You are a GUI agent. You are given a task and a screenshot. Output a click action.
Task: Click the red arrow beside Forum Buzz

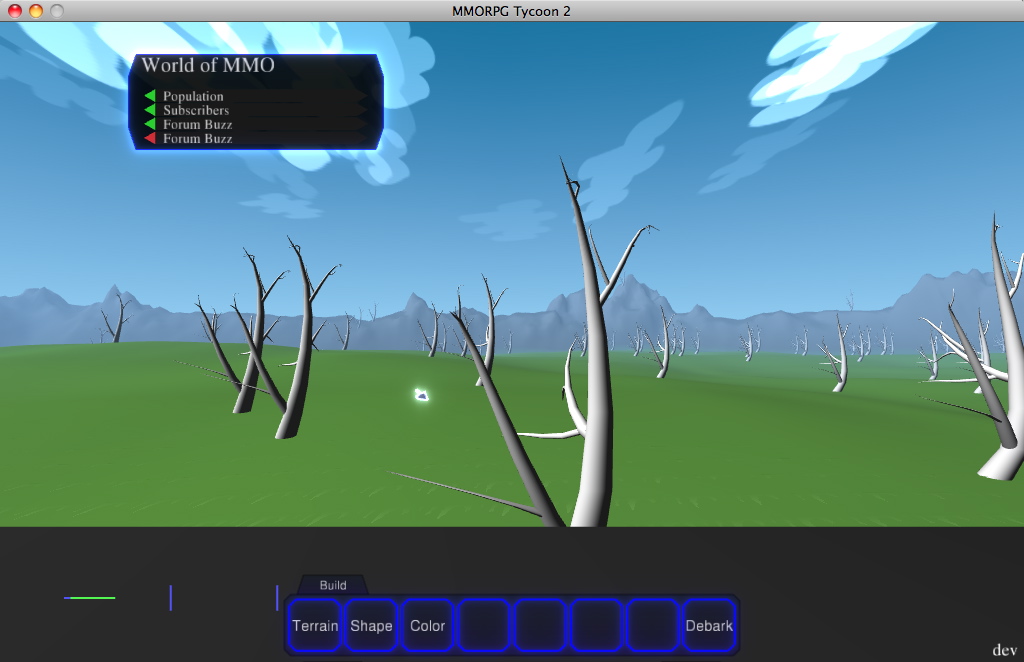coord(150,138)
